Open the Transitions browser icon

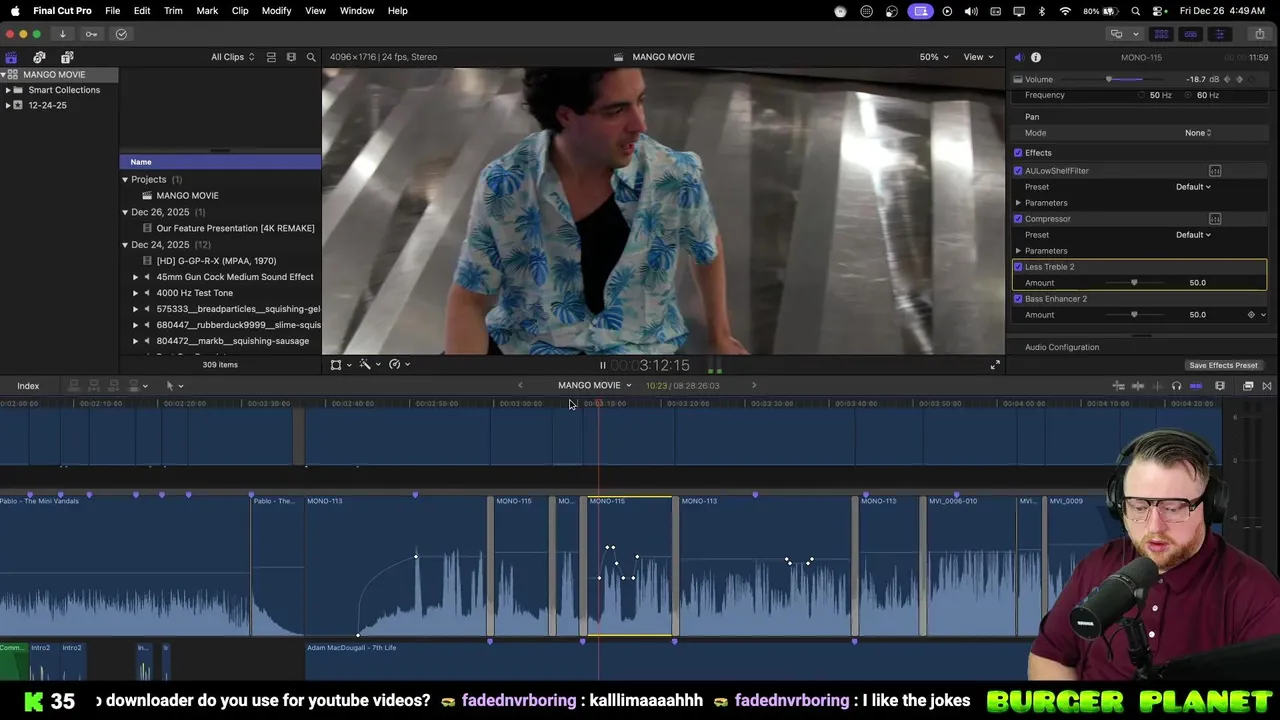point(1267,386)
